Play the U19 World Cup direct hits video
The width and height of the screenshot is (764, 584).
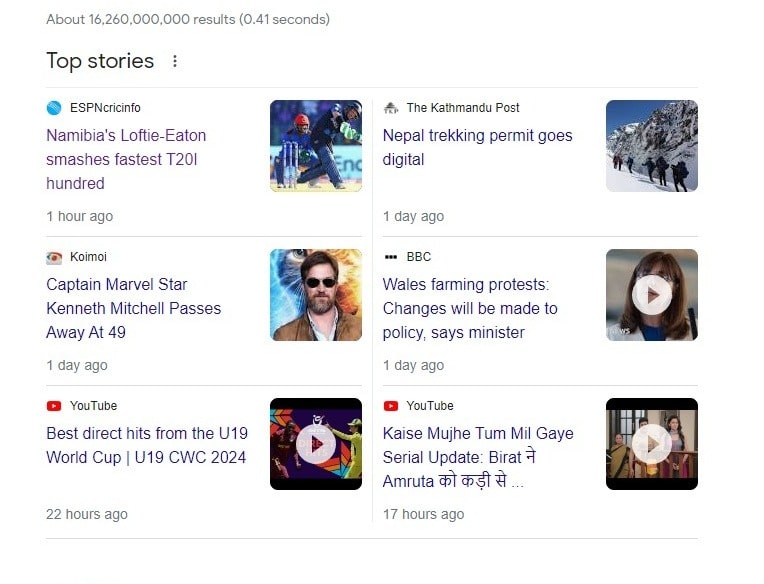point(316,444)
